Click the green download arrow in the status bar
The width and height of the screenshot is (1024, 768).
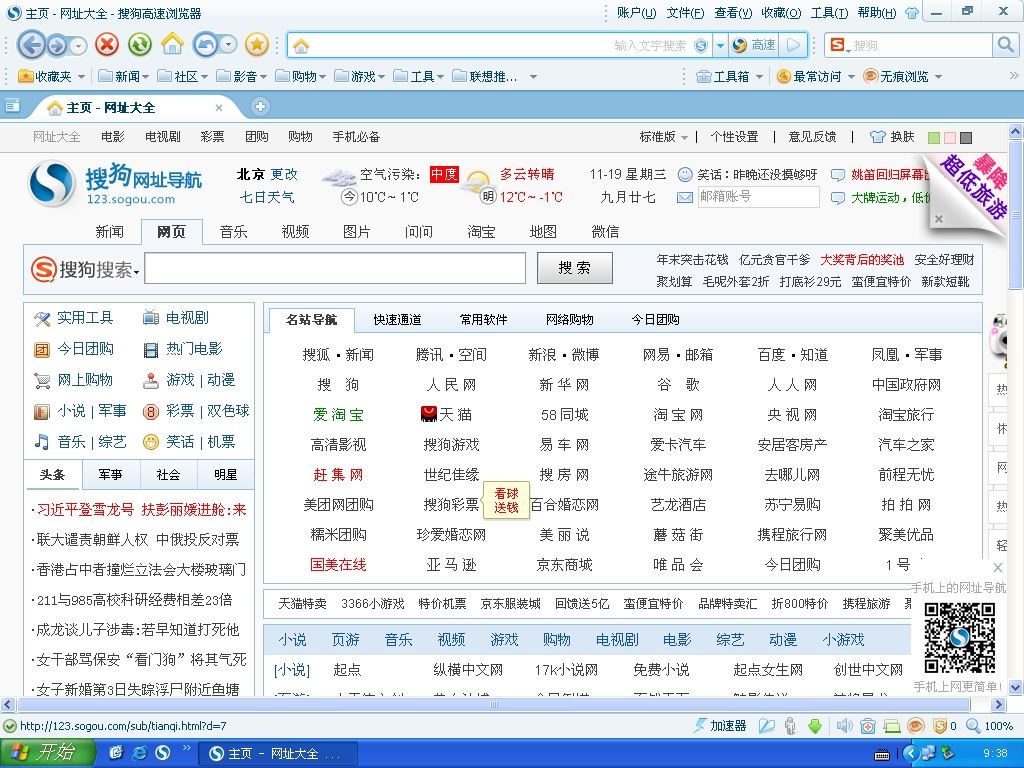815,726
